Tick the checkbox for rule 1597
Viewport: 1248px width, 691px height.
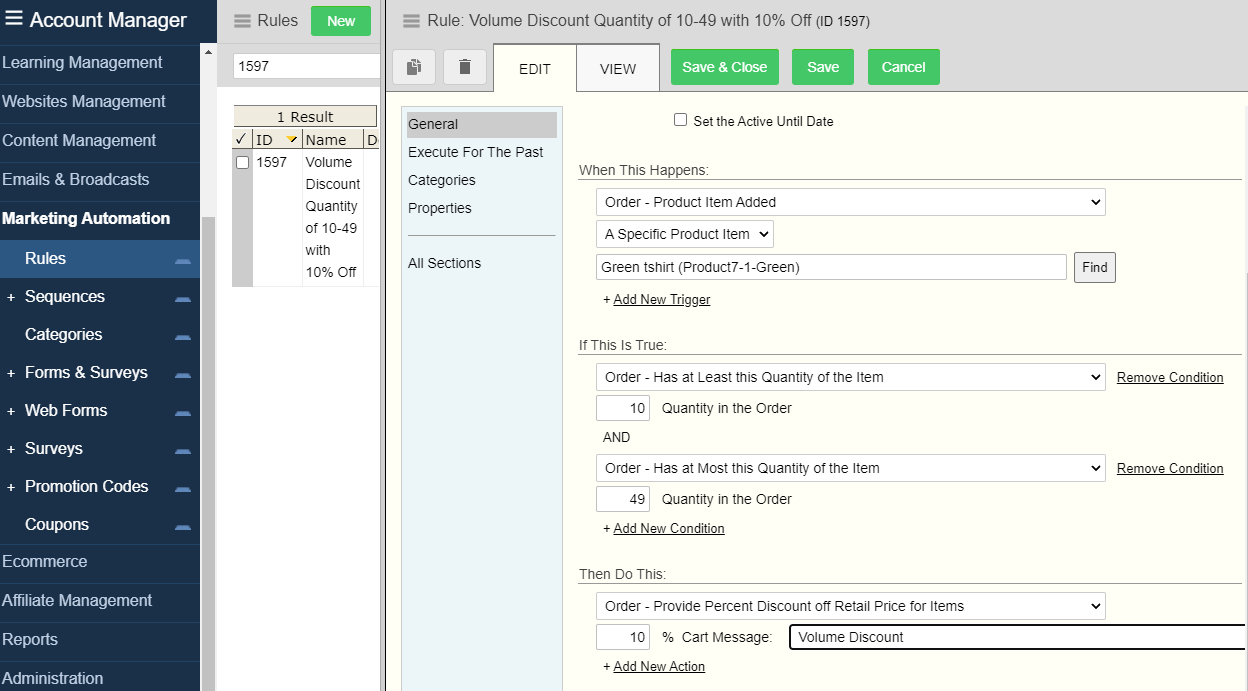242,162
